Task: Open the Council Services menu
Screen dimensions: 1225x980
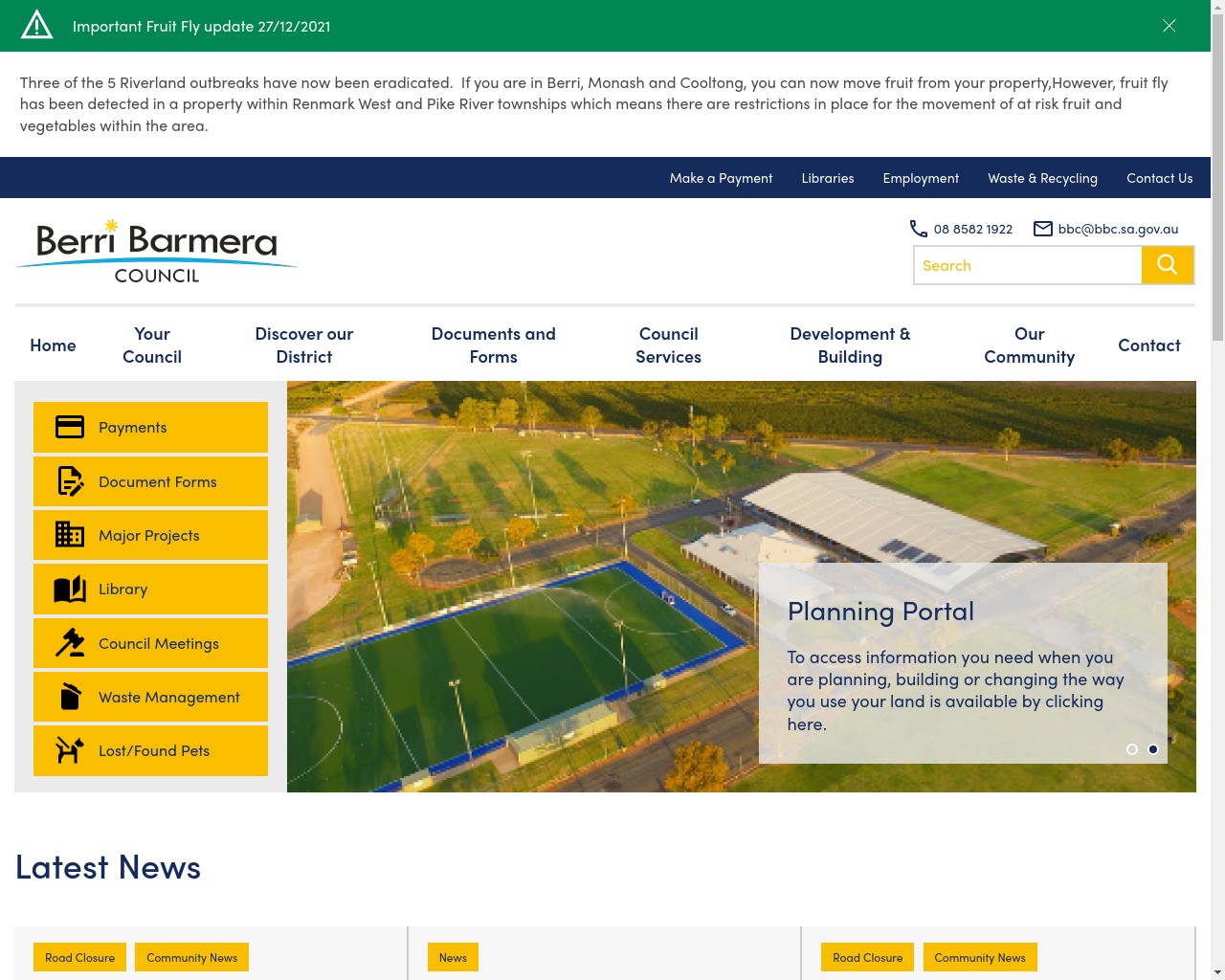Action: click(x=668, y=345)
